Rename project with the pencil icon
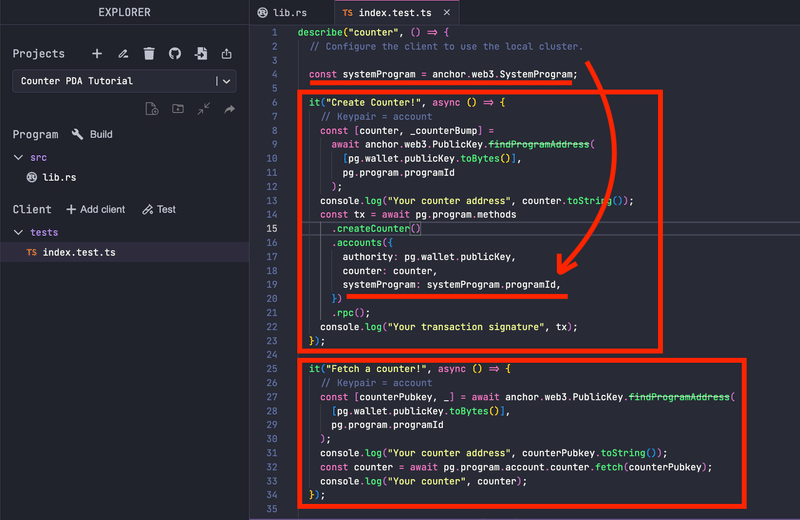Viewport: 800px width, 520px height. point(123,54)
